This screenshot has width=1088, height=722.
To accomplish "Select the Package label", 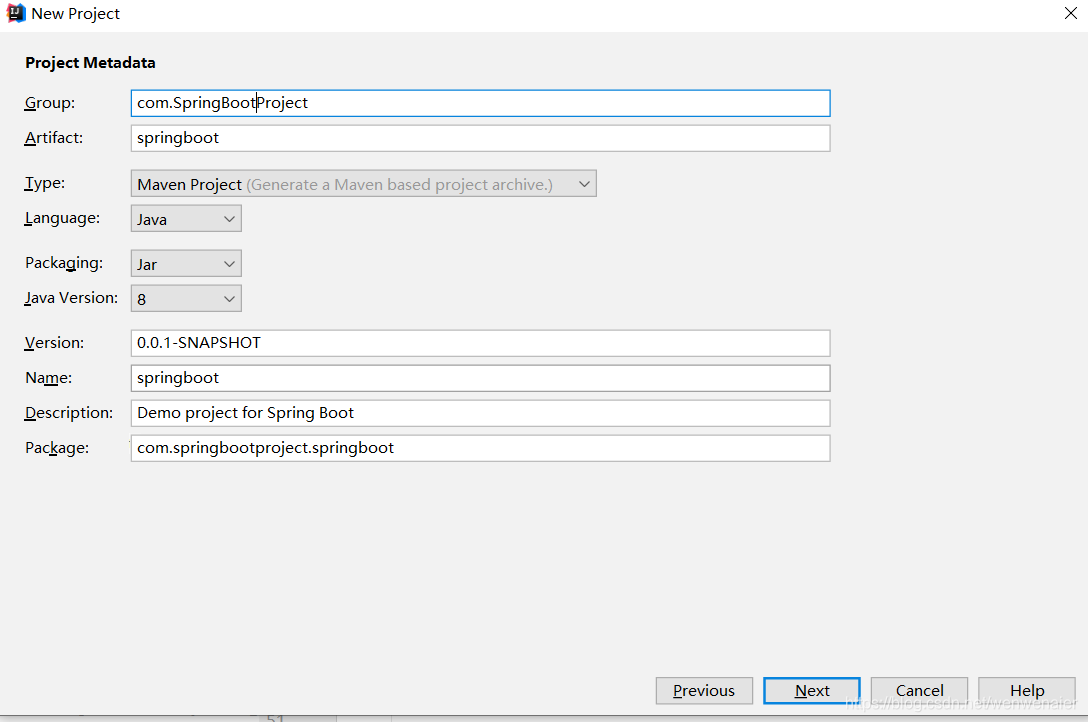I will pyautogui.click(x=57, y=448).
